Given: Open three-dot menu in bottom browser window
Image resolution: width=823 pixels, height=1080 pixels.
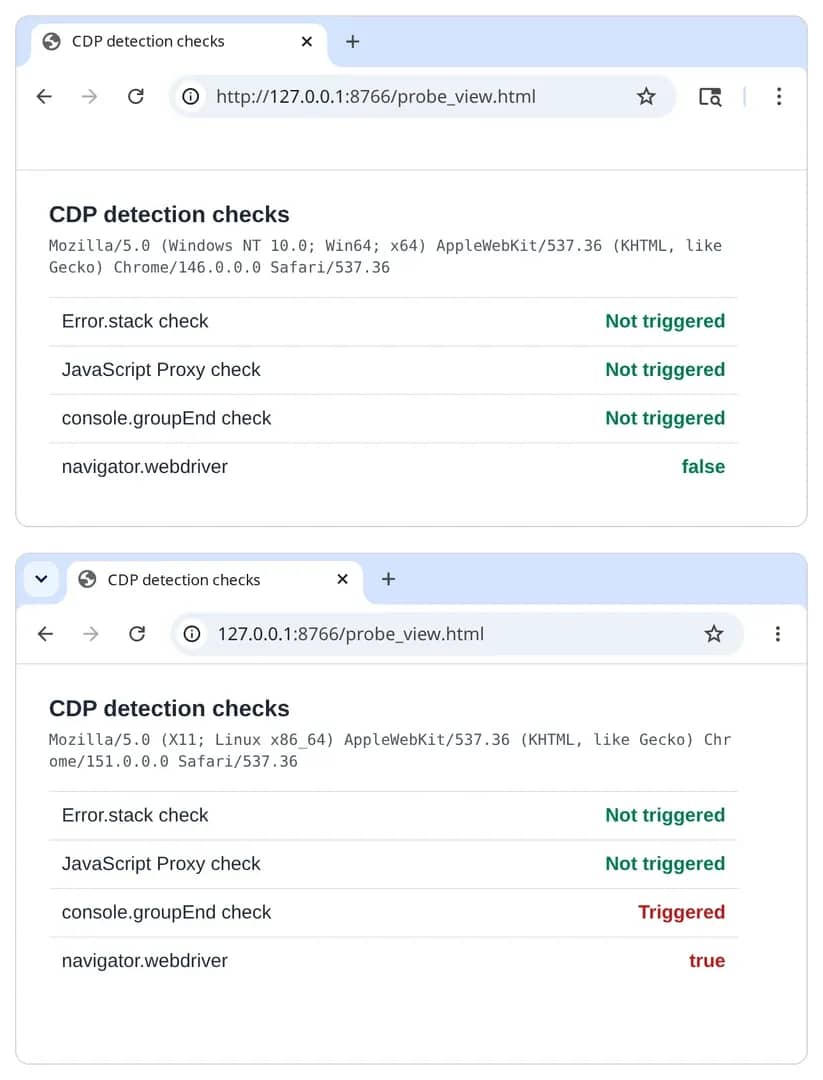Looking at the screenshot, I should 778,634.
